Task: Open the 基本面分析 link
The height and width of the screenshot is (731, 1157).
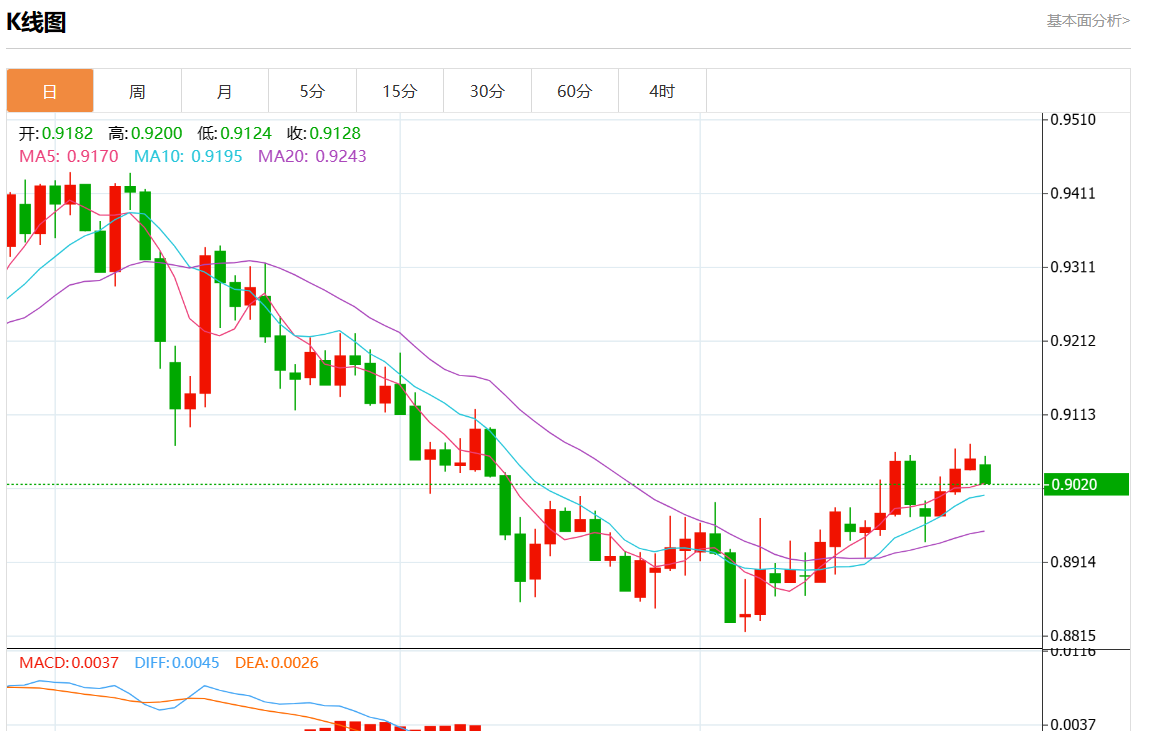Action: point(1088,21)
